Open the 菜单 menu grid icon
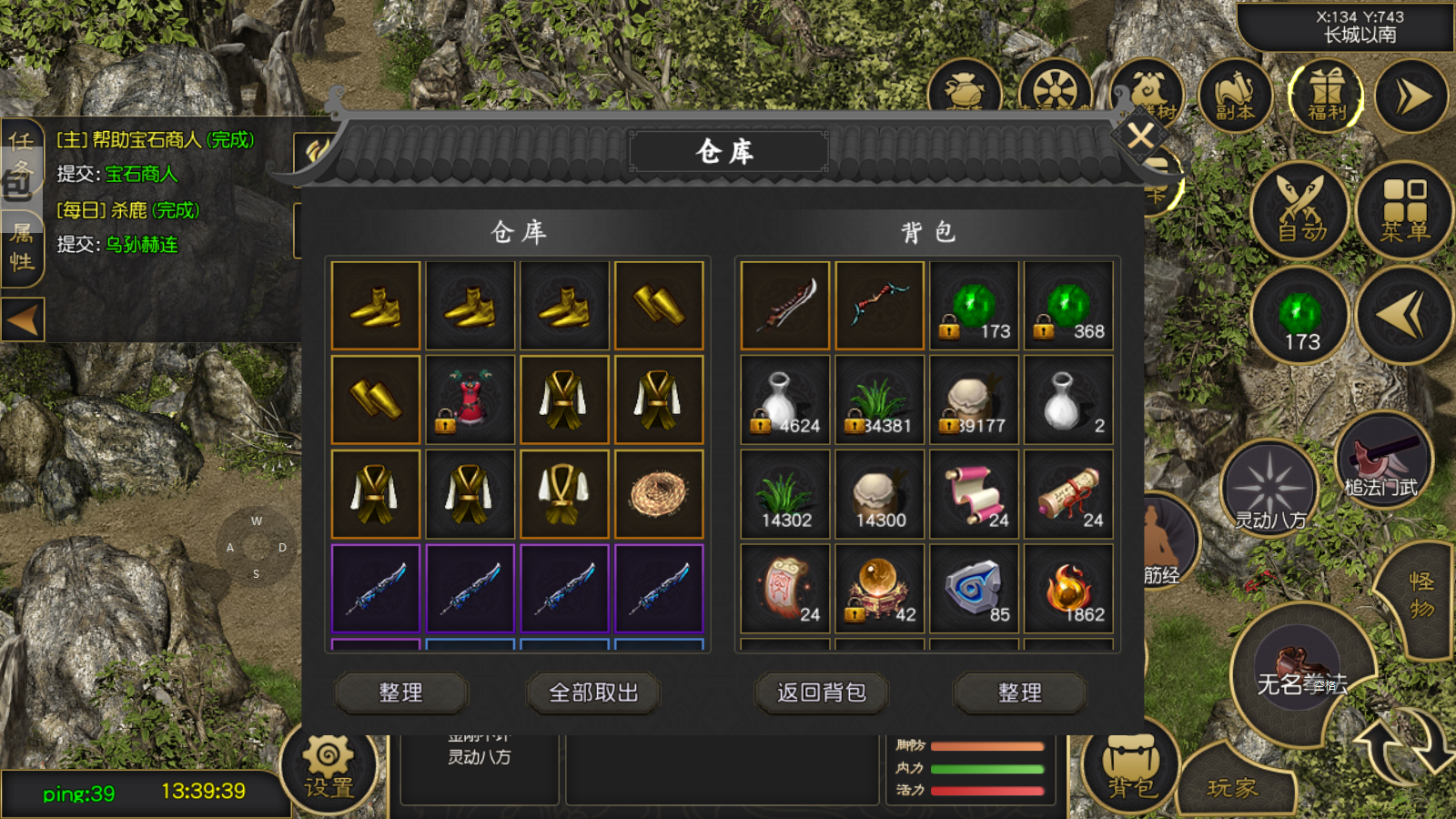1456x819 pixels. click(x=1404, y=211)
